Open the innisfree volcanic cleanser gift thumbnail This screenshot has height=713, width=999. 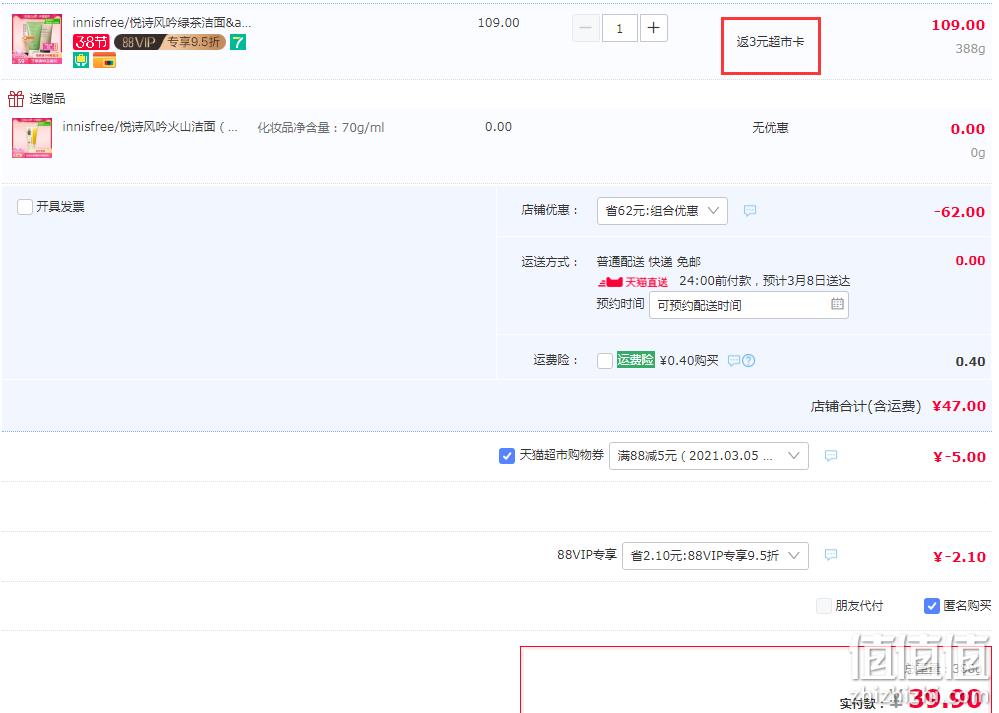(x=32, y=138)
